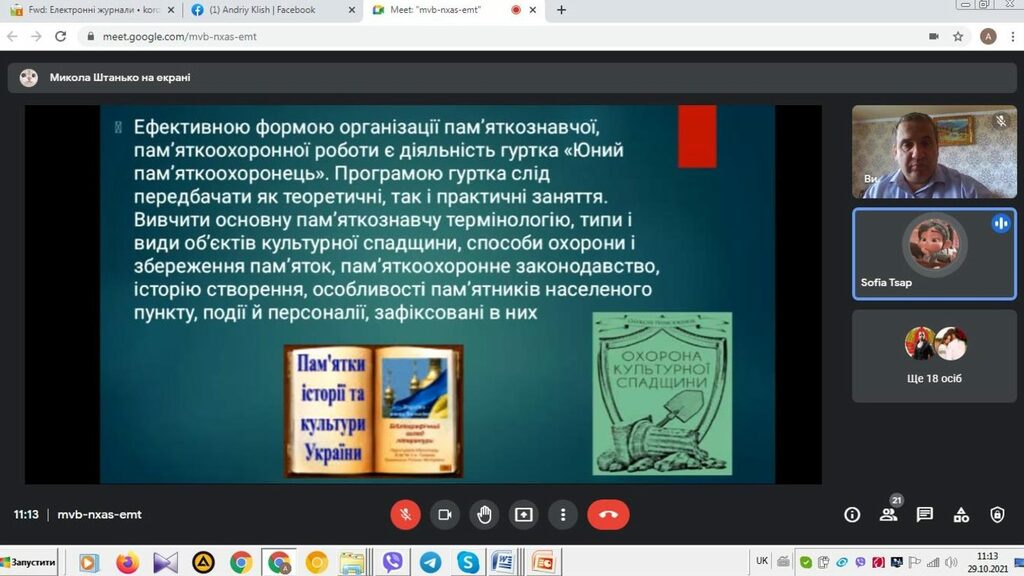Bookmark this page with star icon
Screen dimensions: 1024x576
click(x=958, y=36)
